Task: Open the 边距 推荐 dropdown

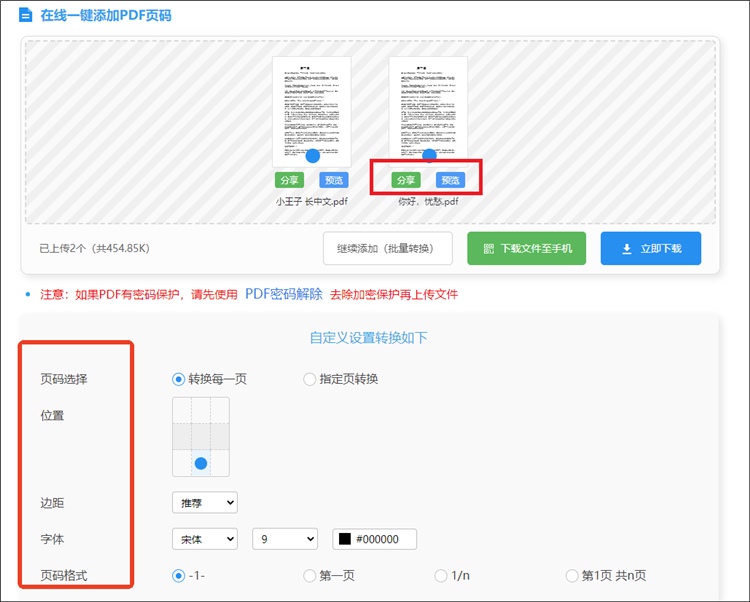Action: click(205, 503)
